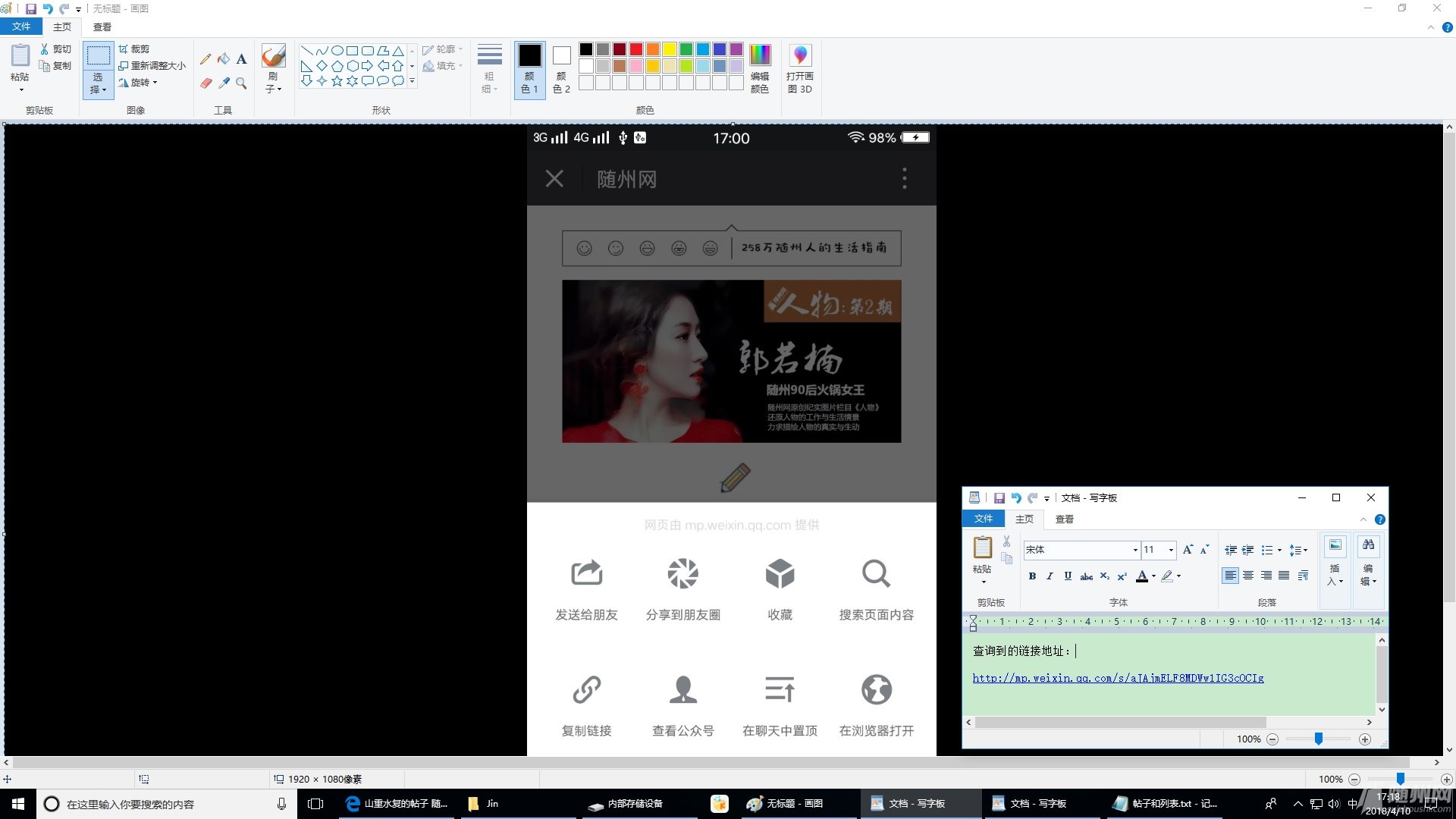The width and height of the screenshot is (1456, 819).
Task: Set Center alignment in WordPad
Action: pyautogui.click(x=1248, y=576)
